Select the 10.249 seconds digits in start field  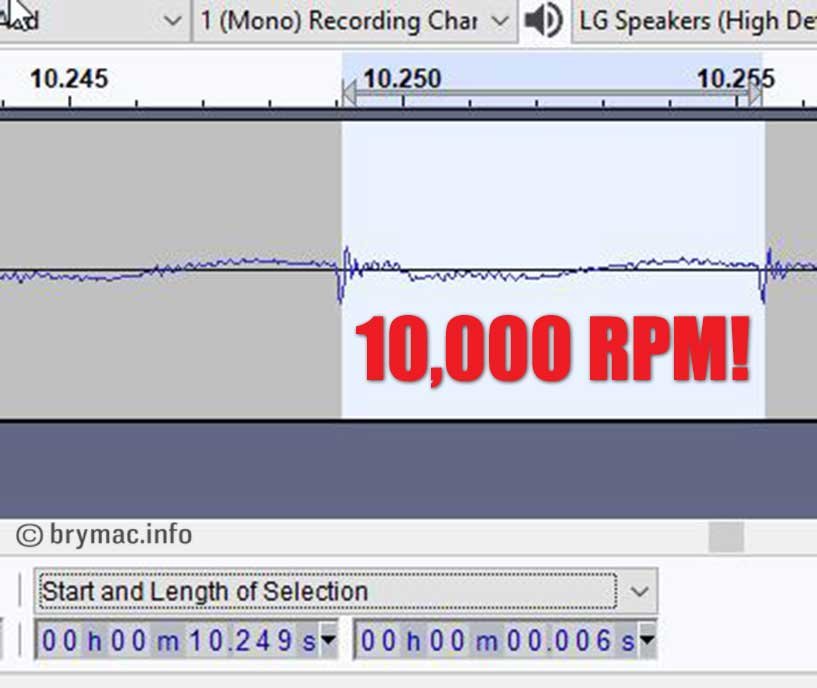coord(240,641)
